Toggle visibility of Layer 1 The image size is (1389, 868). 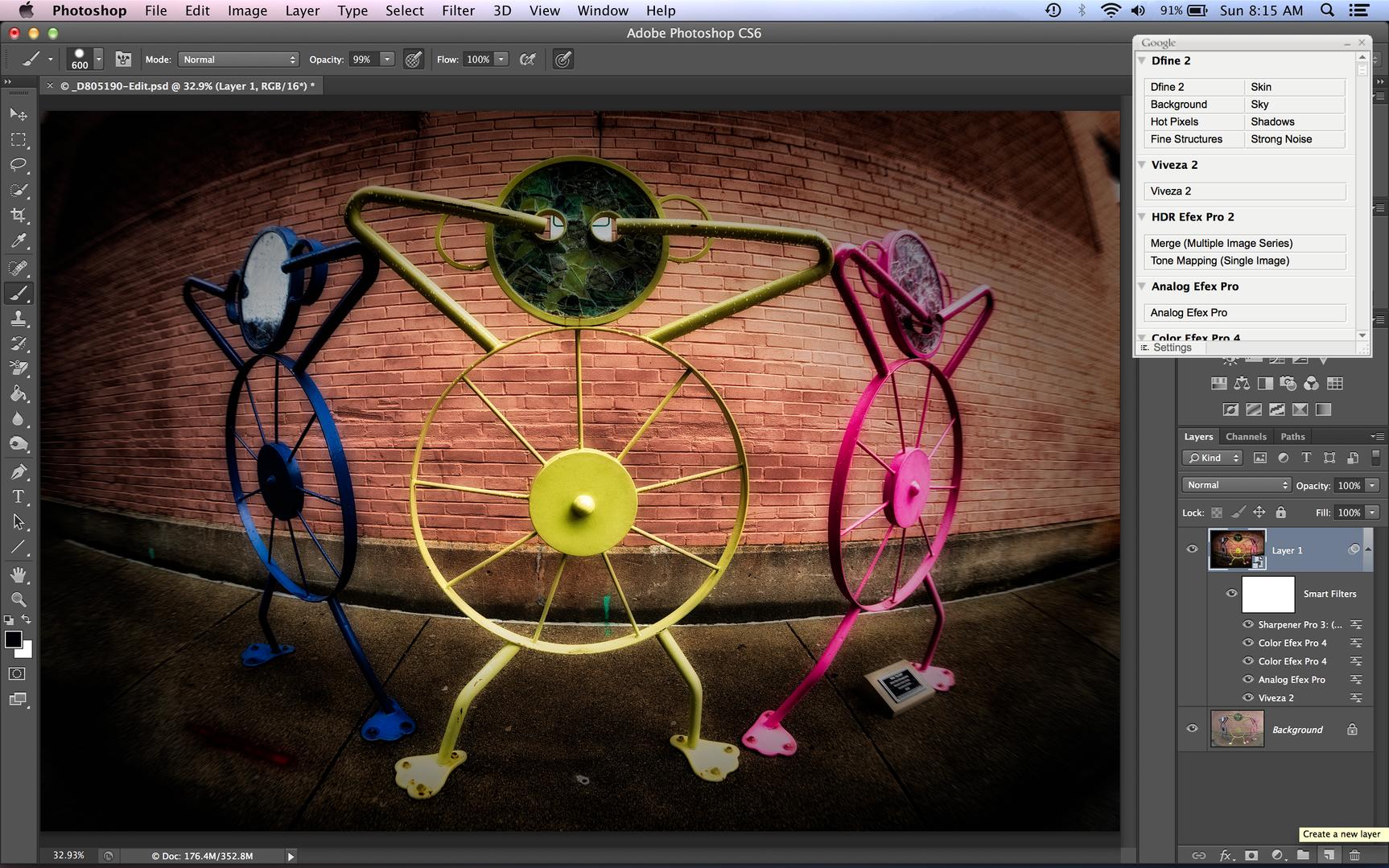[x=1192, y=549]
